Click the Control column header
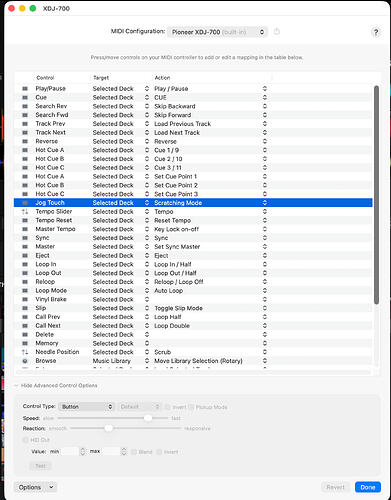 pyautogui.click(x=45, y=78)
